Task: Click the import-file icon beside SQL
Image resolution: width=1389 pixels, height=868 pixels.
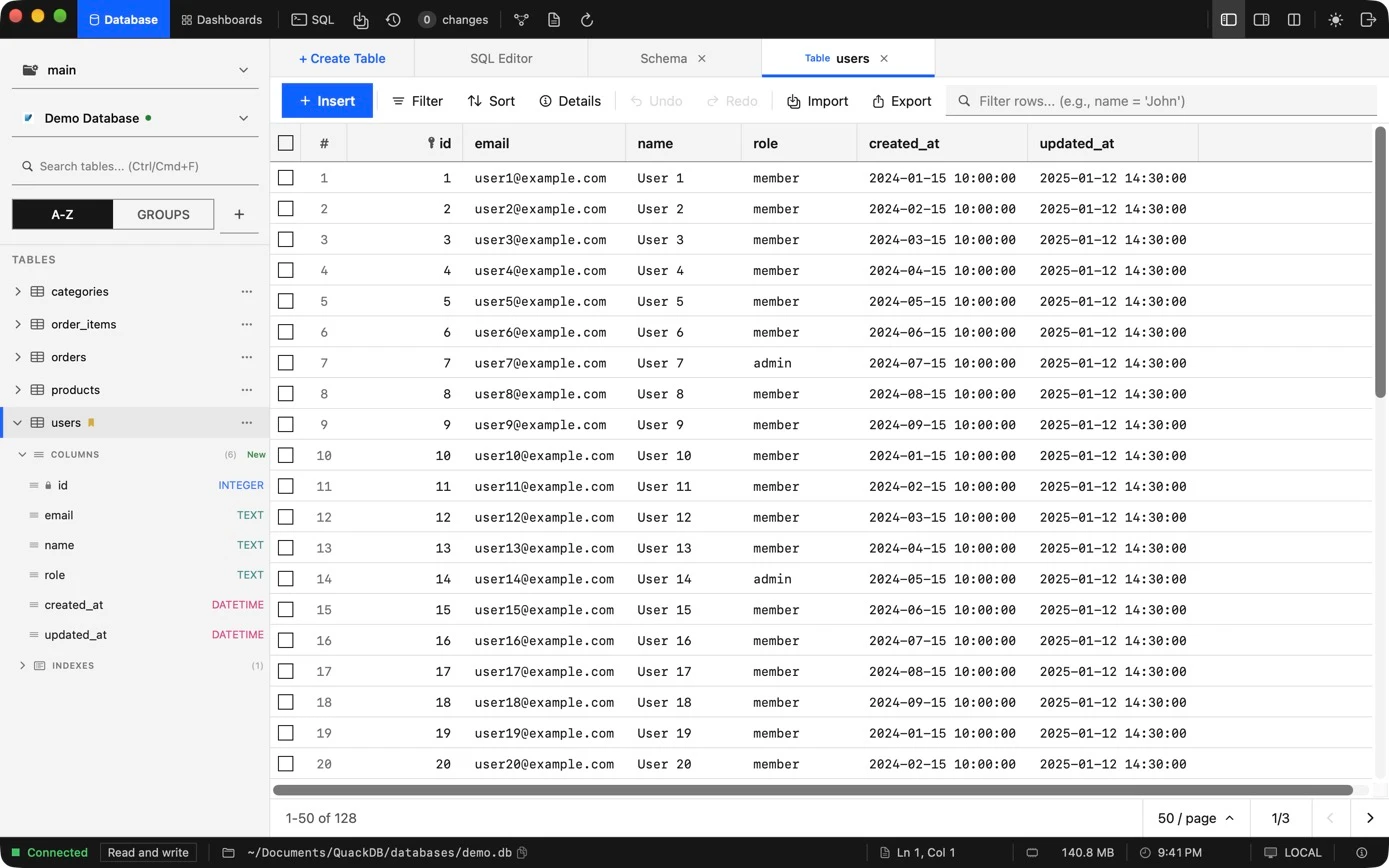Action: [x=361, y=20]
